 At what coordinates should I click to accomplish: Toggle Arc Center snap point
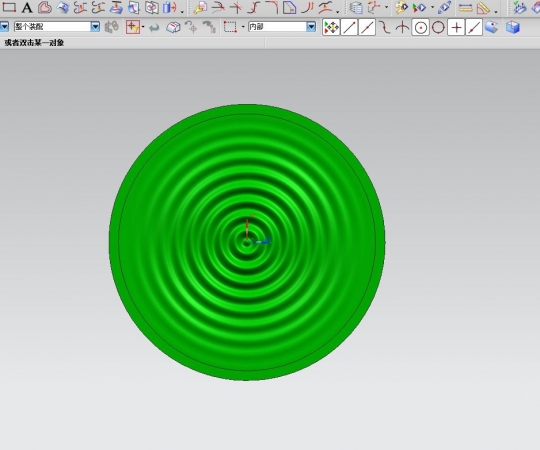tap(420, 28)
